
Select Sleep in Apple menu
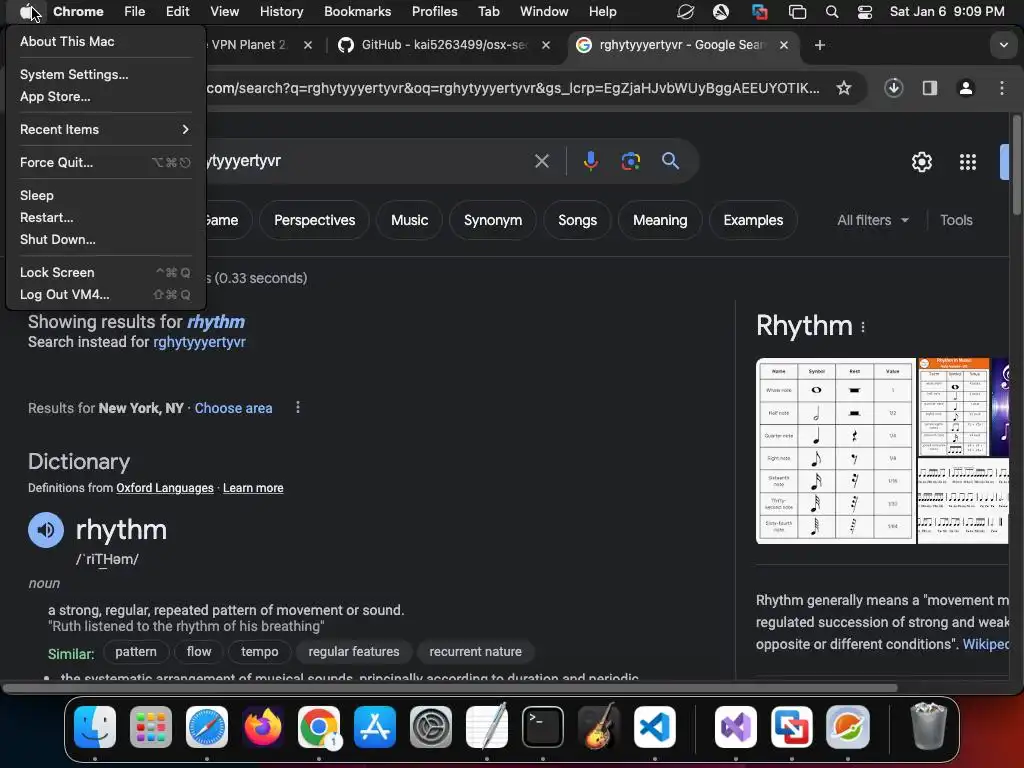pyautogui.click(x=105, y=195)
